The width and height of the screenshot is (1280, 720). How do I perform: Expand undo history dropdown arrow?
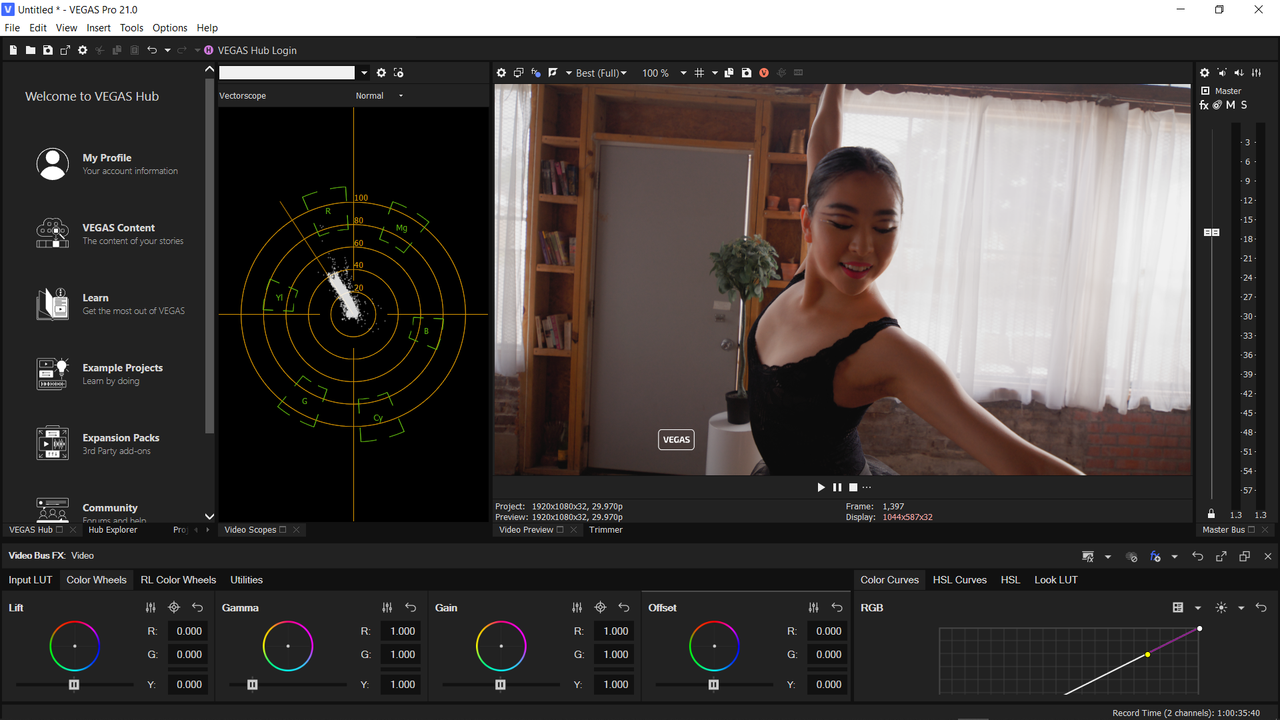coord(168,50)
